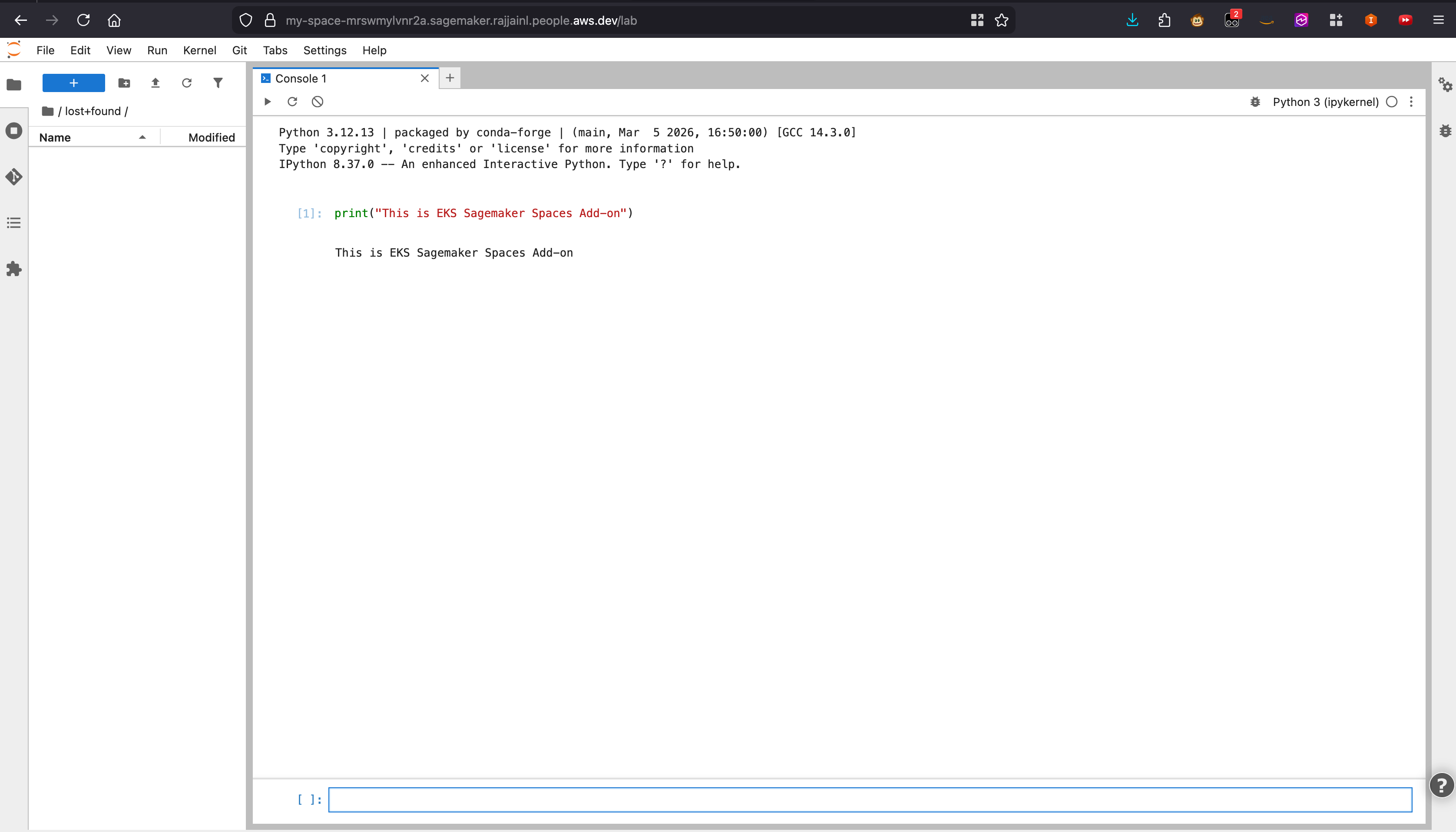Click the print statement in cell 1
The width and height of the screenshot is (1456, 832).
click(x=483, y=213)
